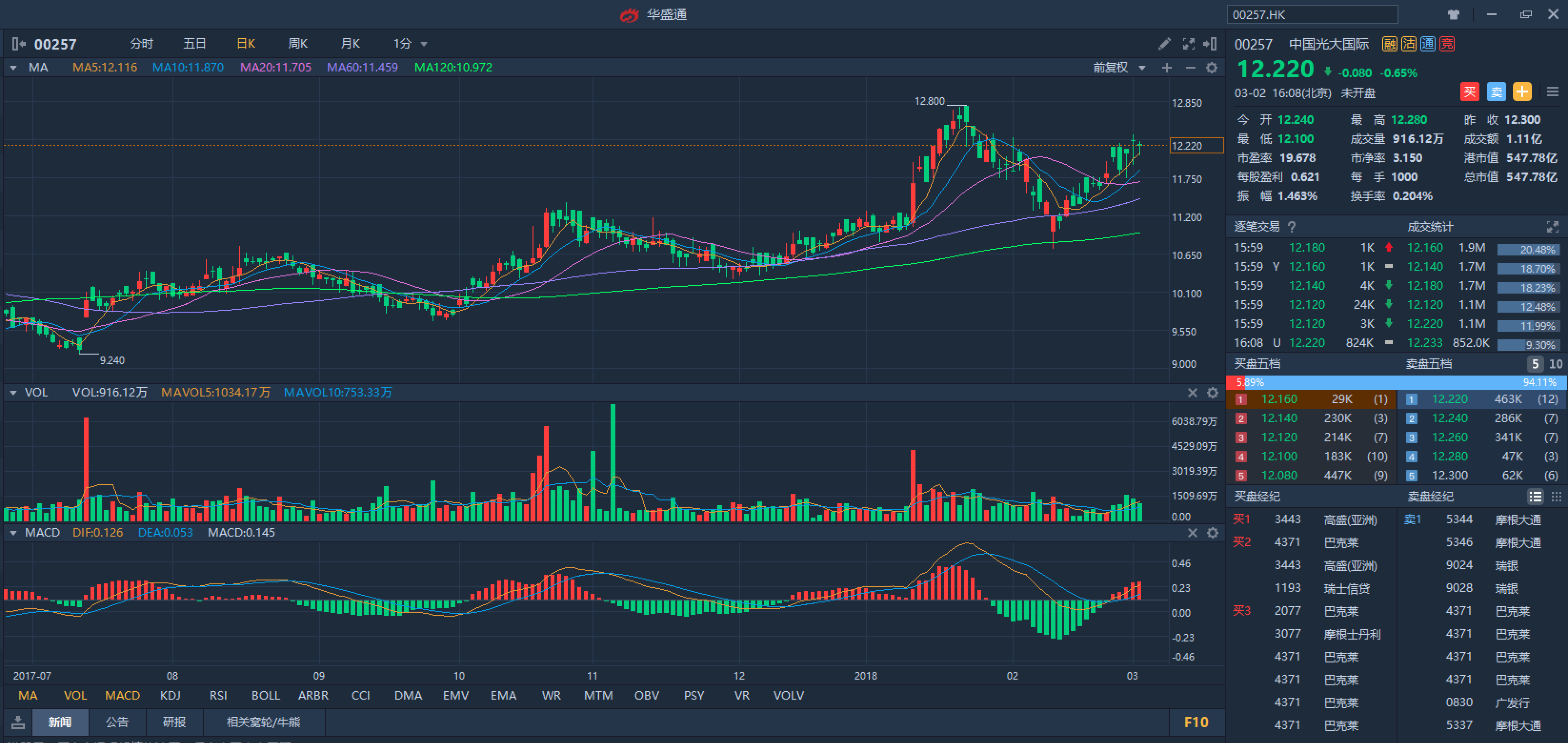
Task: Switch to 周K weekly chart tab
Action: coord(297,44)
